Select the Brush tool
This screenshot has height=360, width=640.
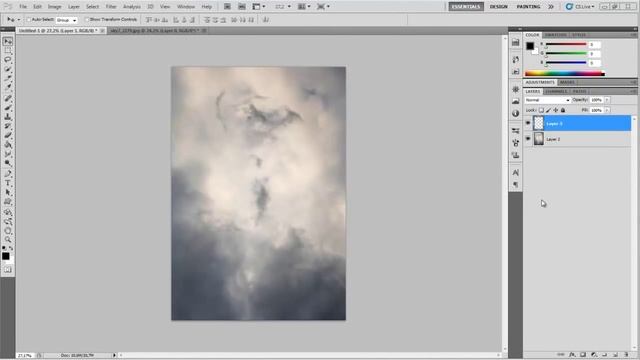pyautogui.click(x=8, y=108)
